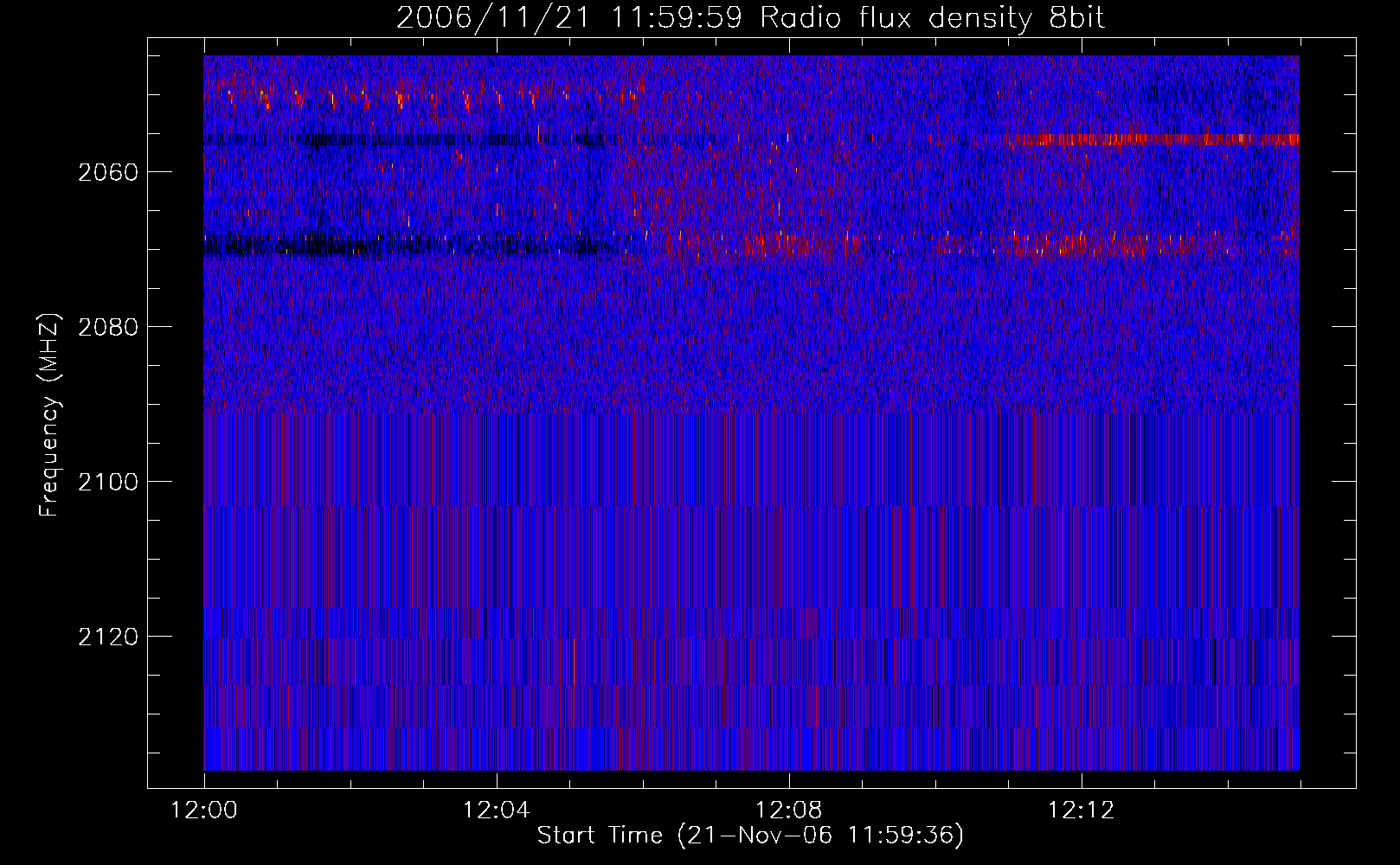
Task: Select the 2120 frequency tick label
Action: (108, 637)
